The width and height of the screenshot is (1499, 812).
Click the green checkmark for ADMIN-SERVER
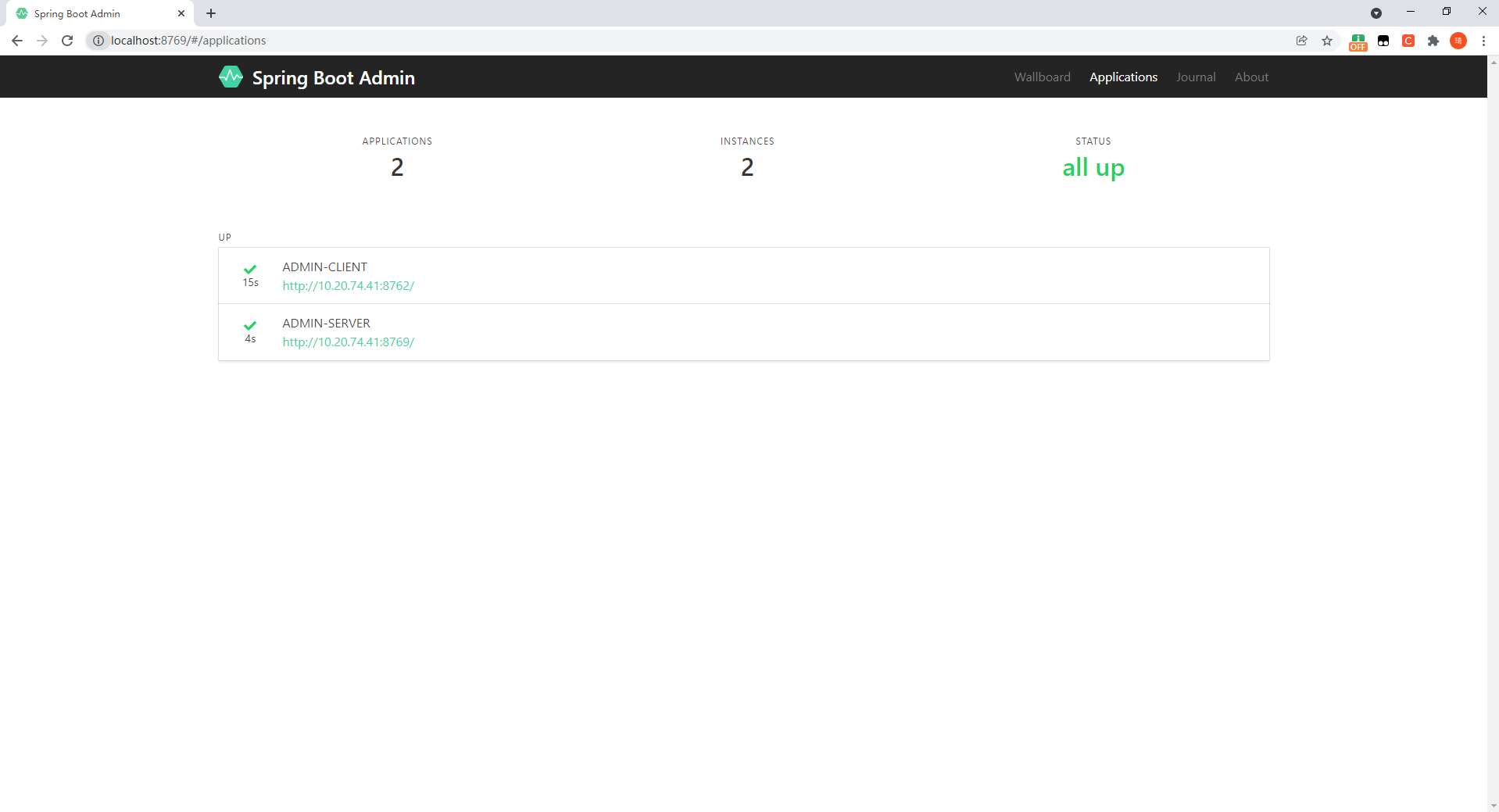250,325
